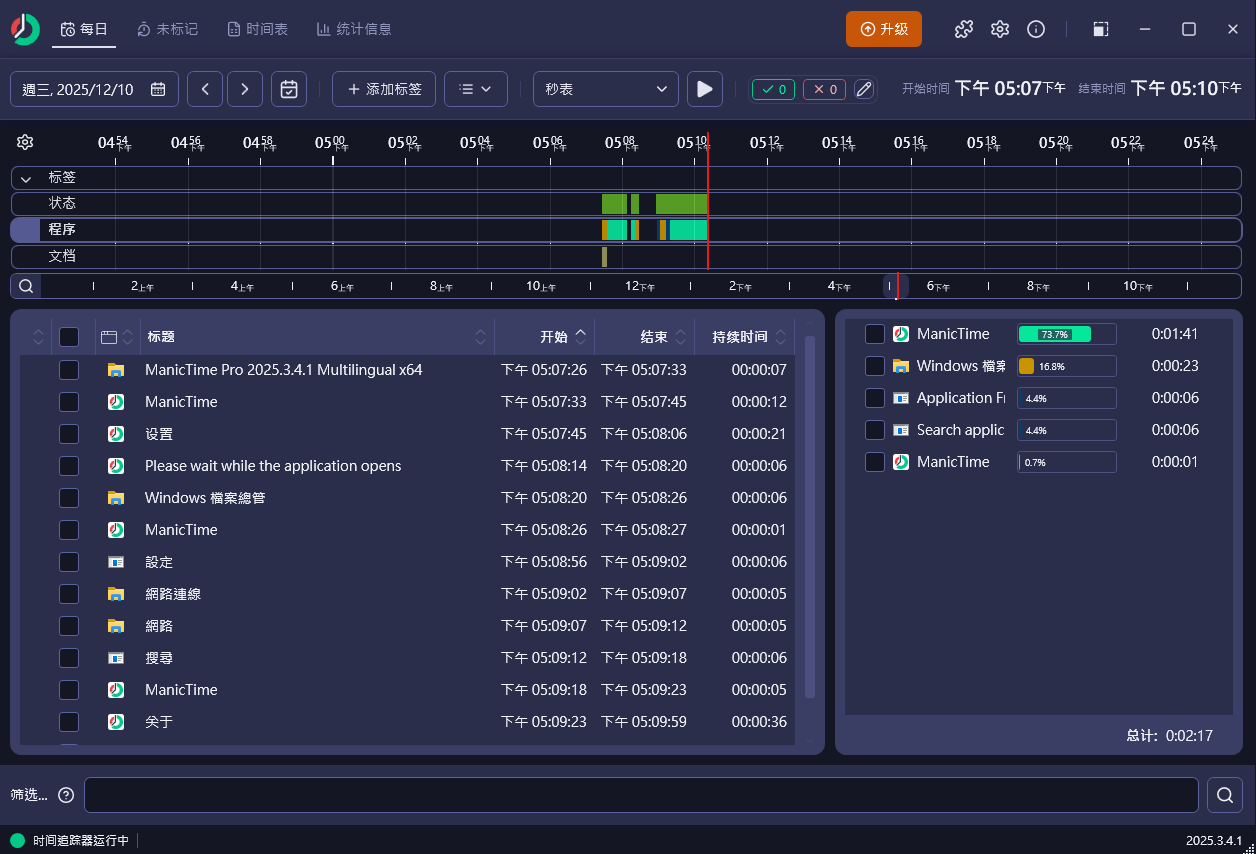Click the green tracker status indicator
Viewport: 1256px width, 854px height.
coord(17,841)
